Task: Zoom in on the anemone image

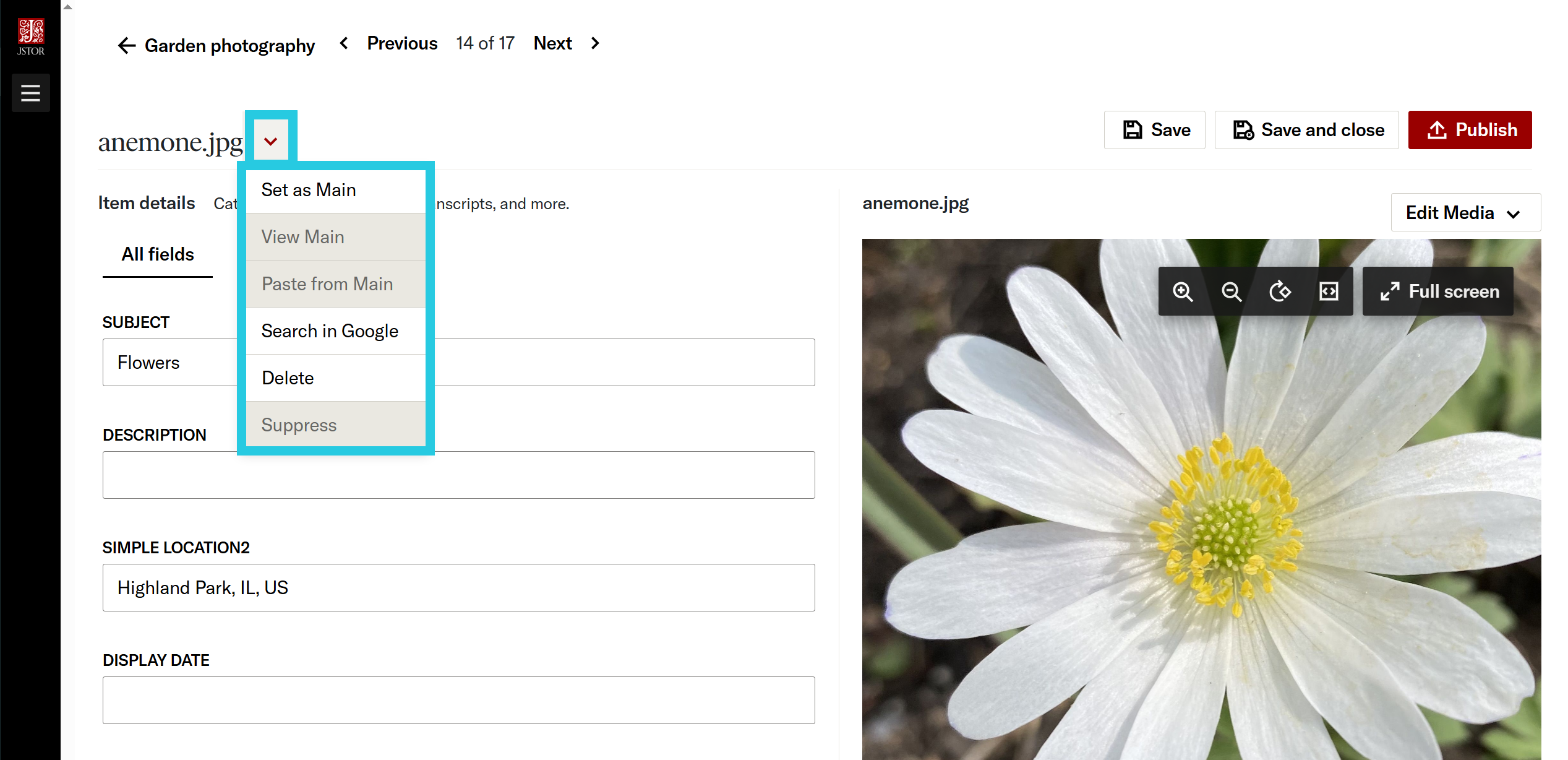Action: [x=1183, y=291]
